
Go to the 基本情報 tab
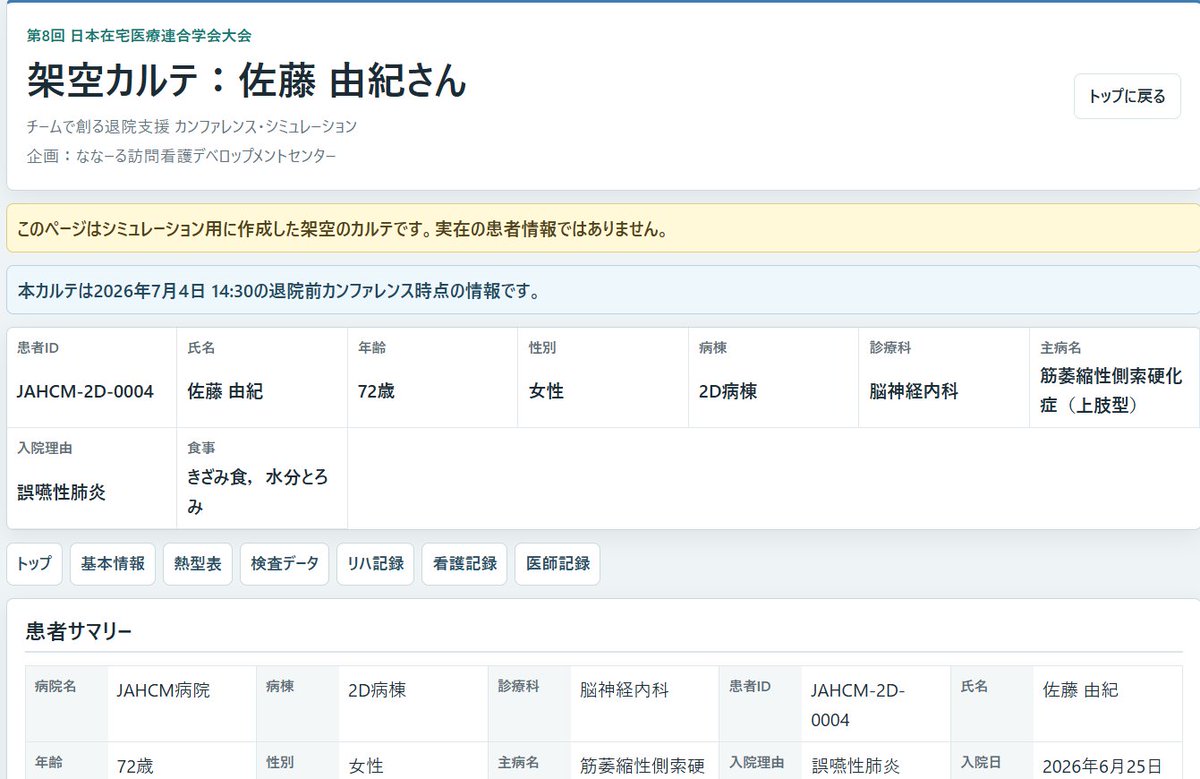click(x=113, y=564)
